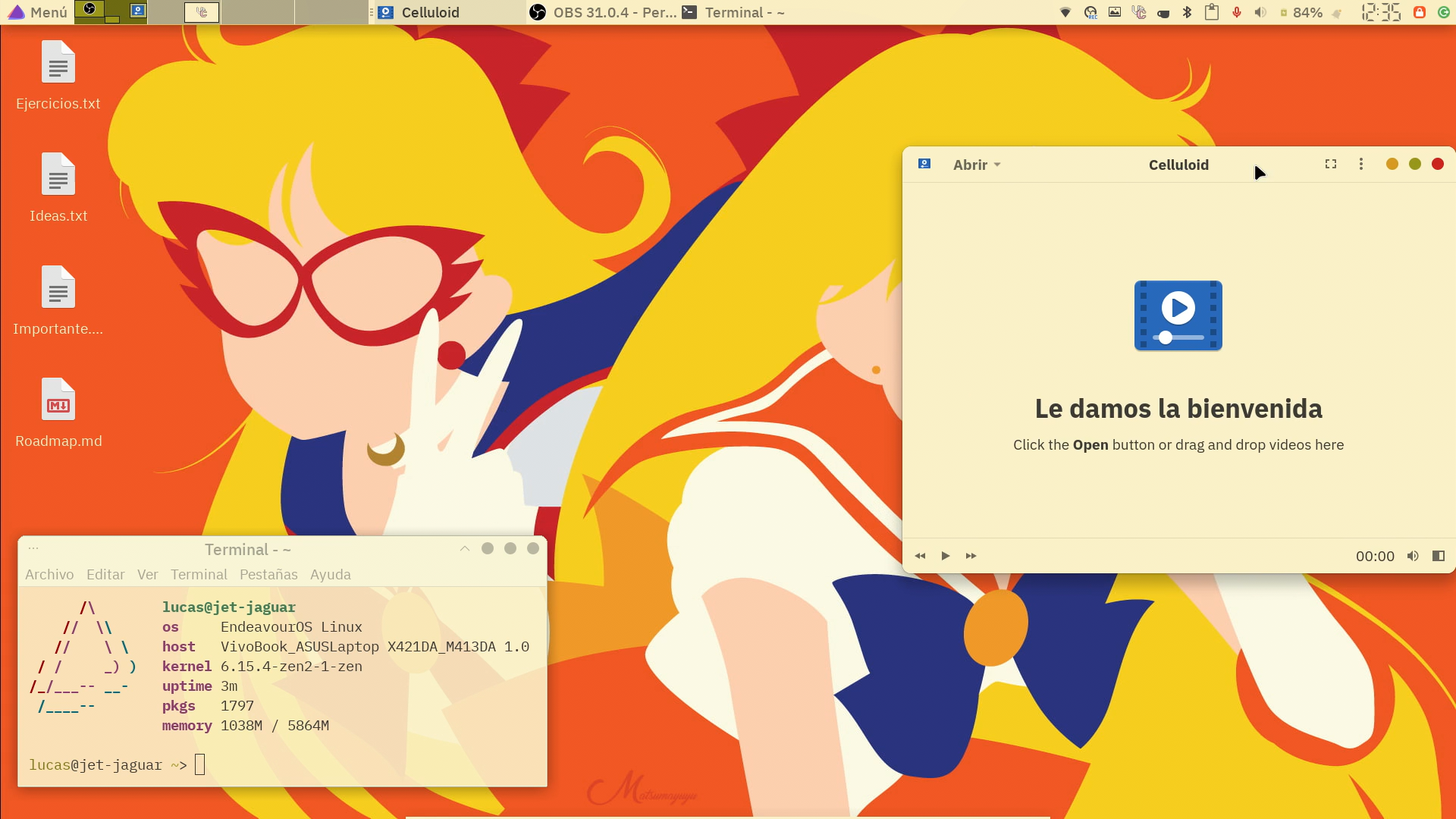Click the 'Le damos la bienvenida' heading
This screenshot has width=1456, height=819.
click(x=1178, y=409)
